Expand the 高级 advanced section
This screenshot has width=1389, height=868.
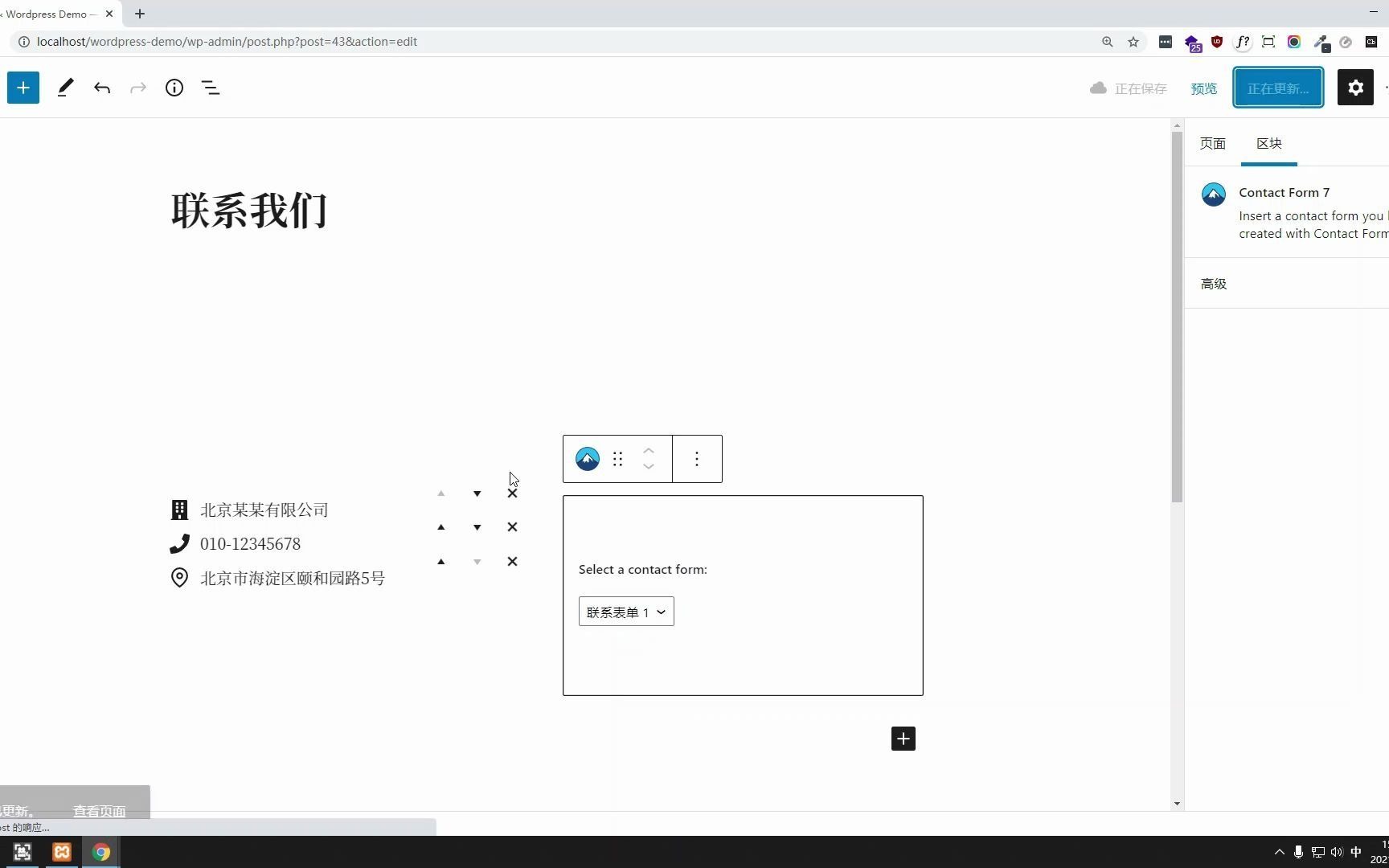tap(1287, 284)
